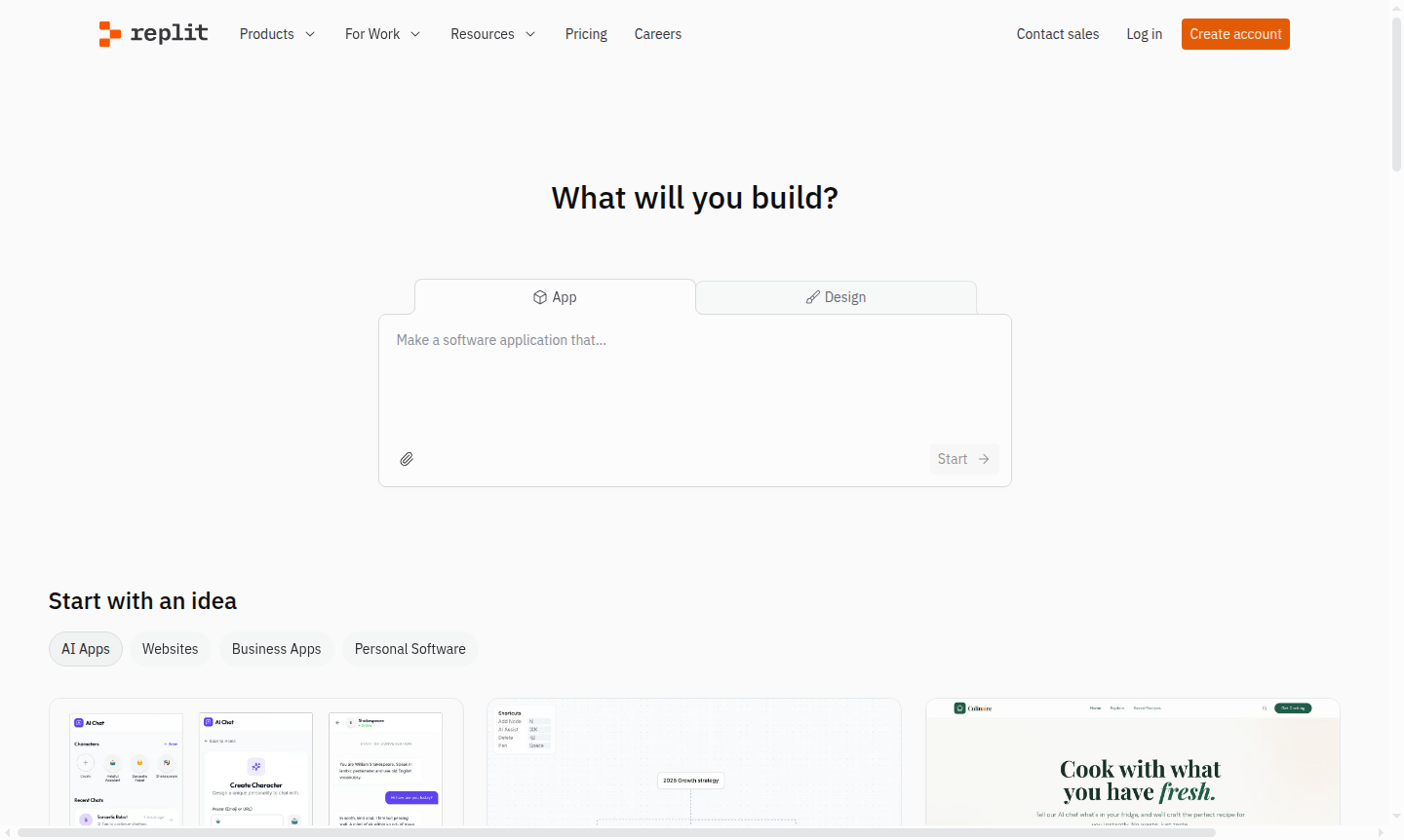This screenshot has width=1404, height=840.
Task: Click the brush icon on Design tab
Action: coord(812,297)
